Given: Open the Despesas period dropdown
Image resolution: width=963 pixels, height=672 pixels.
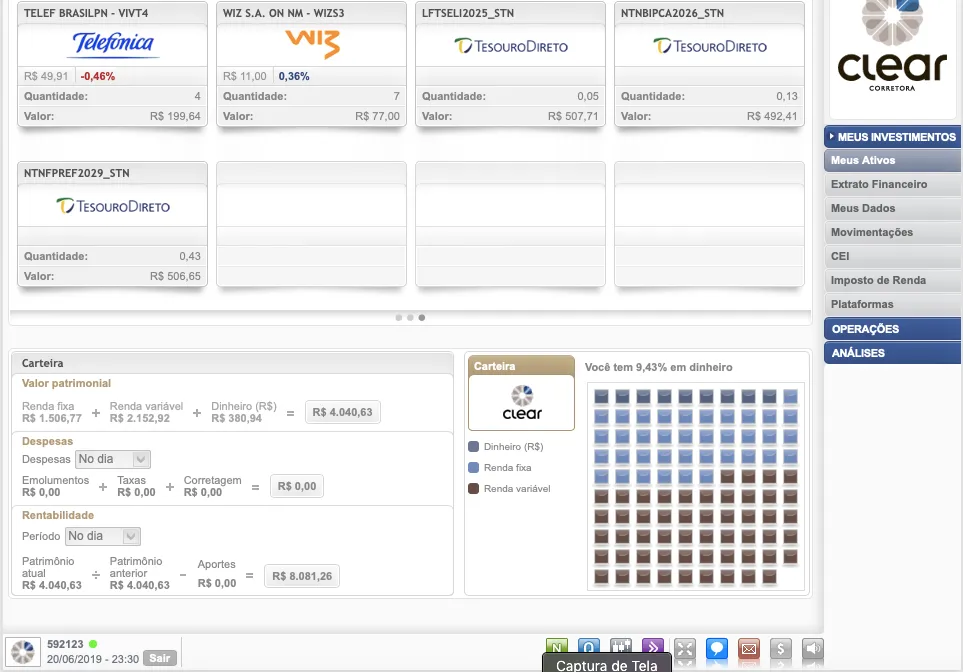Looking at the screenshot, I should [x=113, y=459].
